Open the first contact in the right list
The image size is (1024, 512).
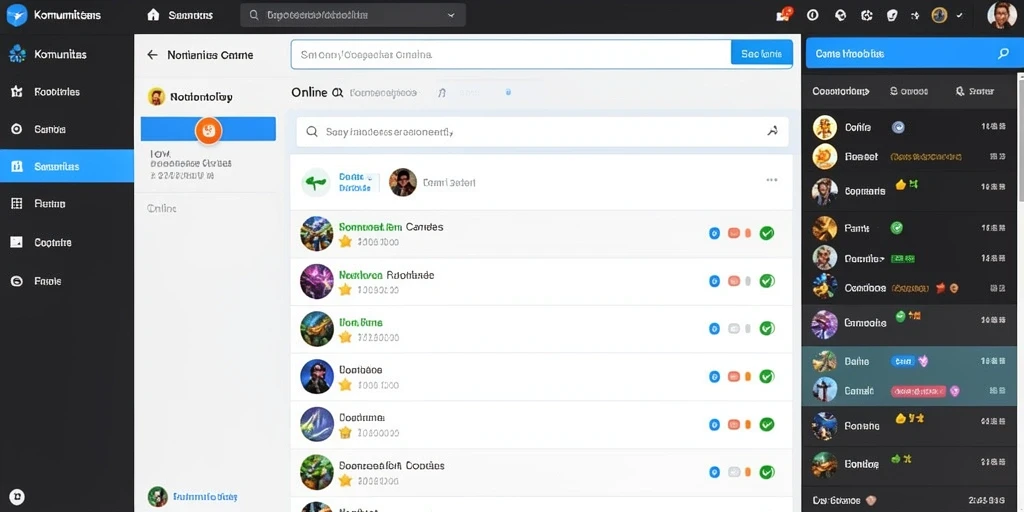pyautogui.click(x=908, y=127)
